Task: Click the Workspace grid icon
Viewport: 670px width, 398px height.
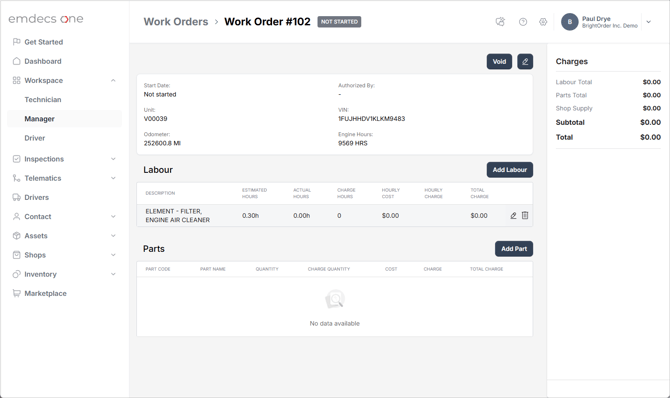Action: tap(16, 80)
